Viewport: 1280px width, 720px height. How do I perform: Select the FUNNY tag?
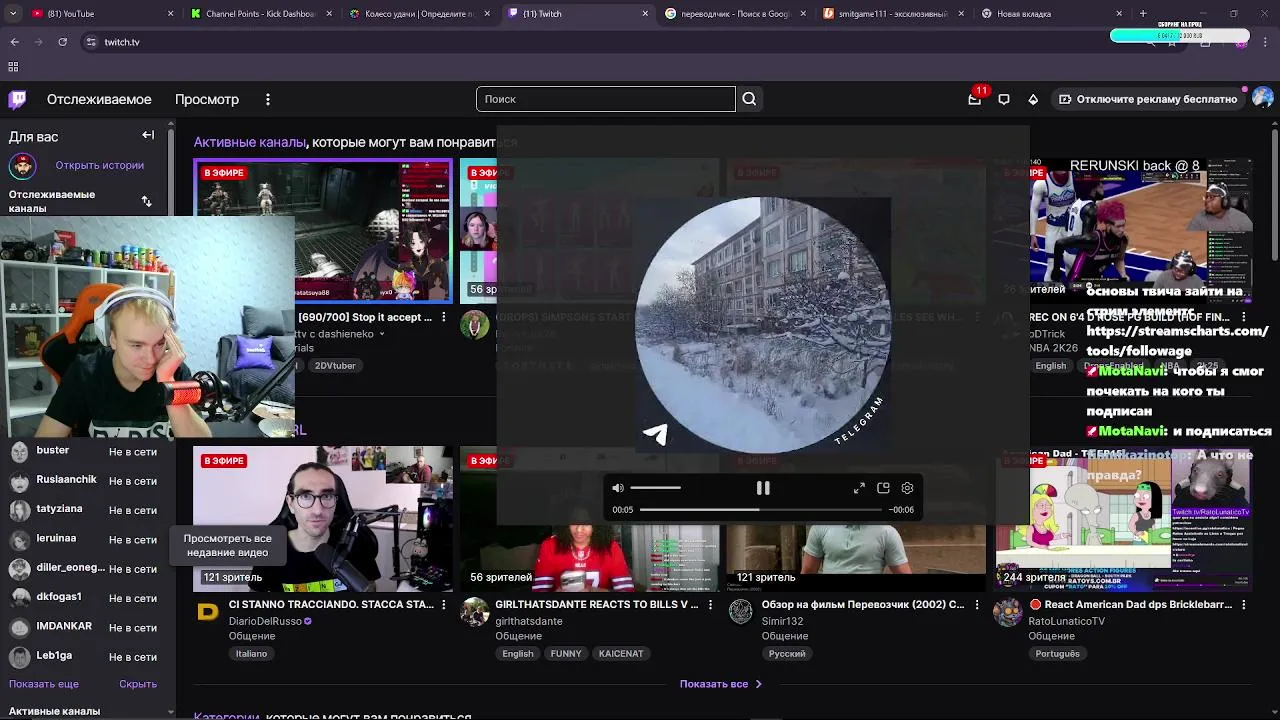[566, 654]
